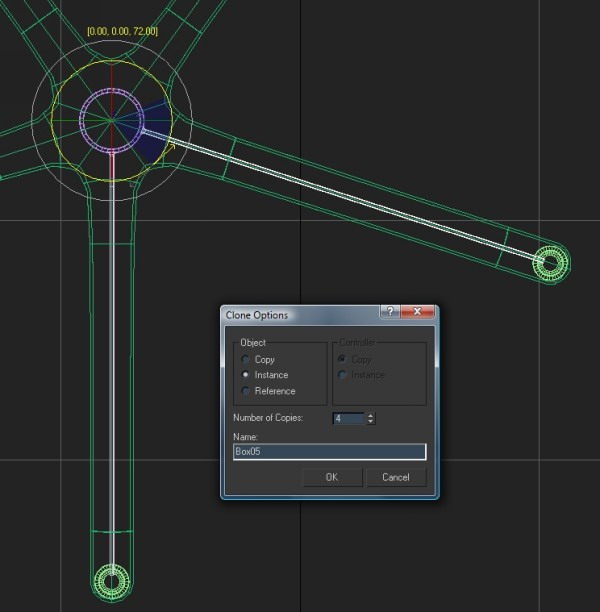Click the Number of Copies field
Viewport: 600px width, 612px height.
click(x=348, y=418)
